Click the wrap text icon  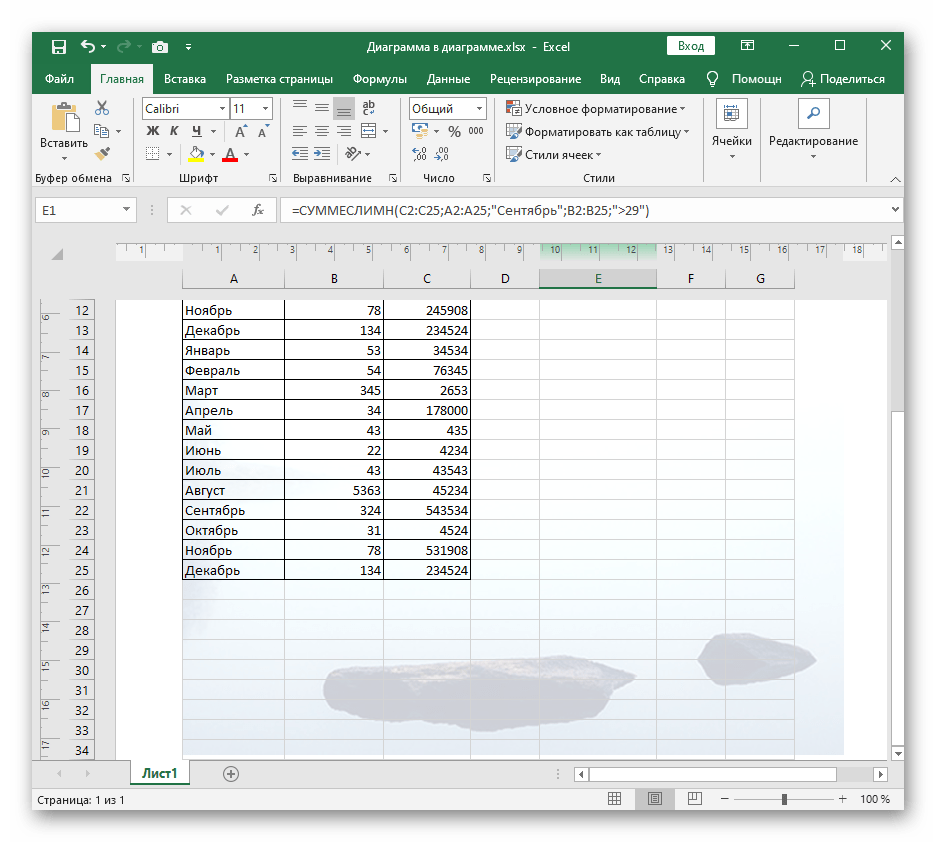pyautogui.click(x=368, y=108)
